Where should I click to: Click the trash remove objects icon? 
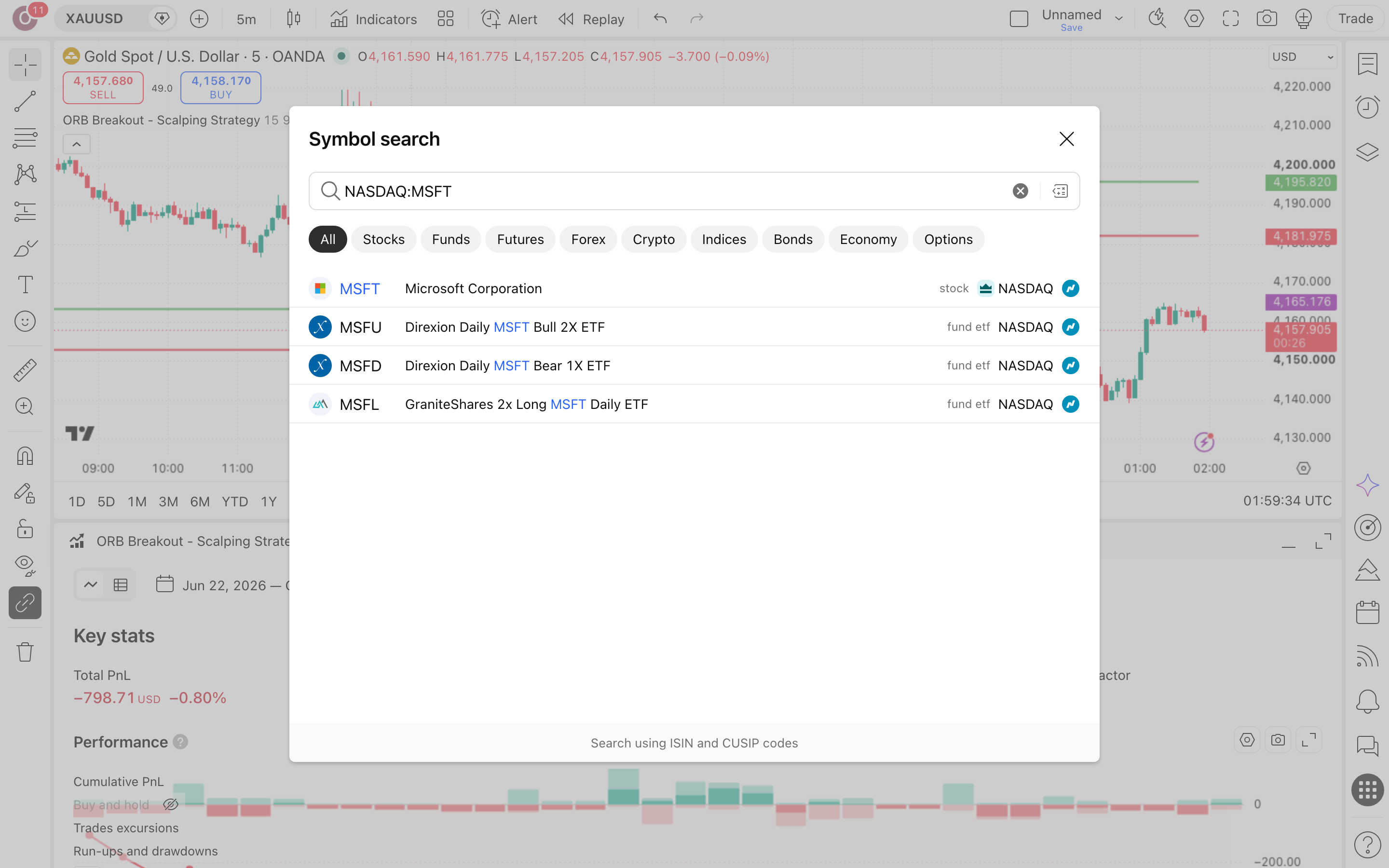25,651
